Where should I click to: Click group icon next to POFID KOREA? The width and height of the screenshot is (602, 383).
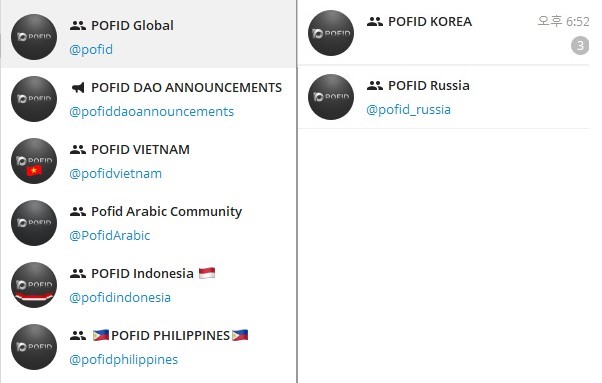coord(375,22)
